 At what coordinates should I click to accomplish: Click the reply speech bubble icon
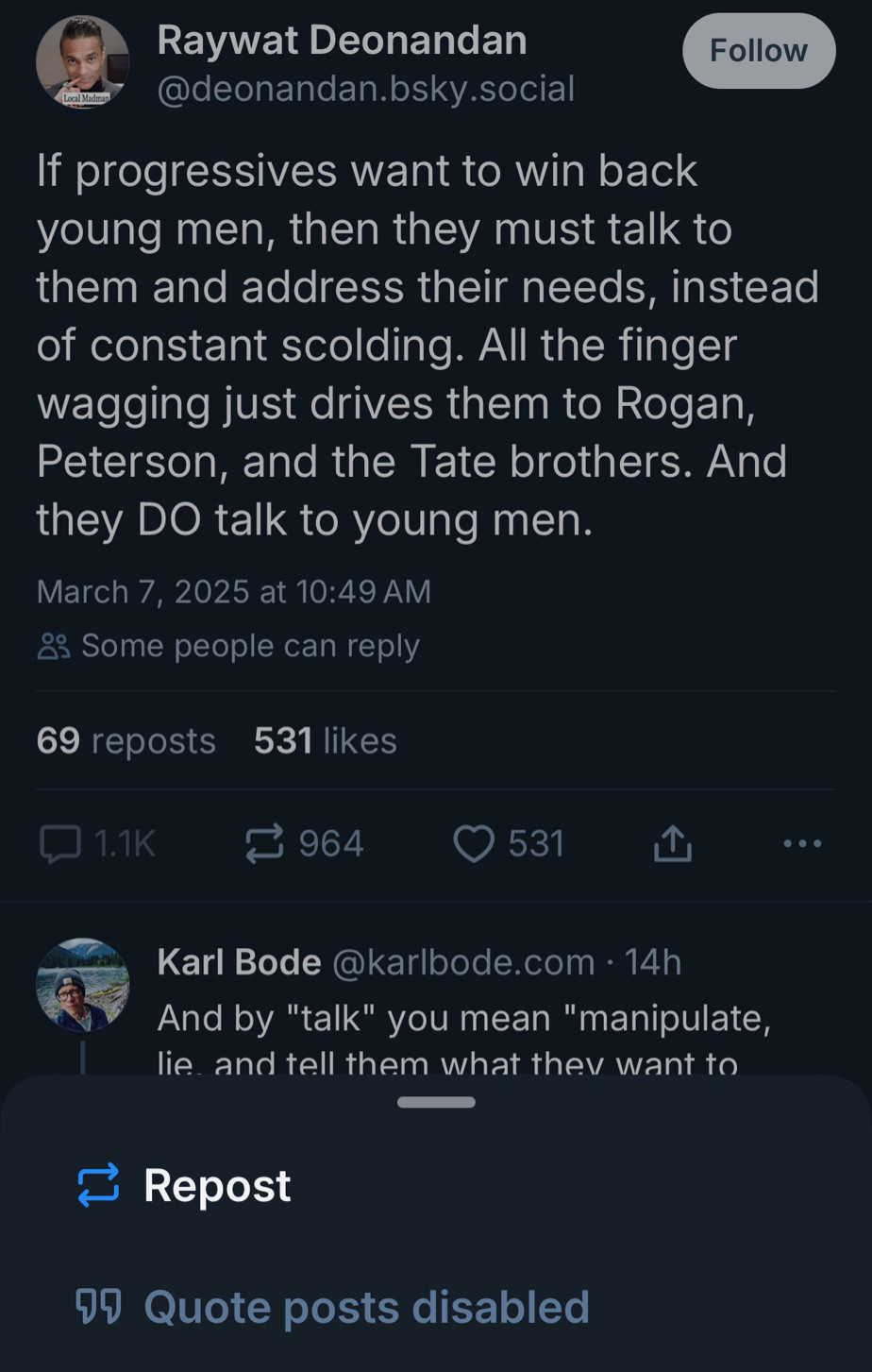(x=59, y=843)
